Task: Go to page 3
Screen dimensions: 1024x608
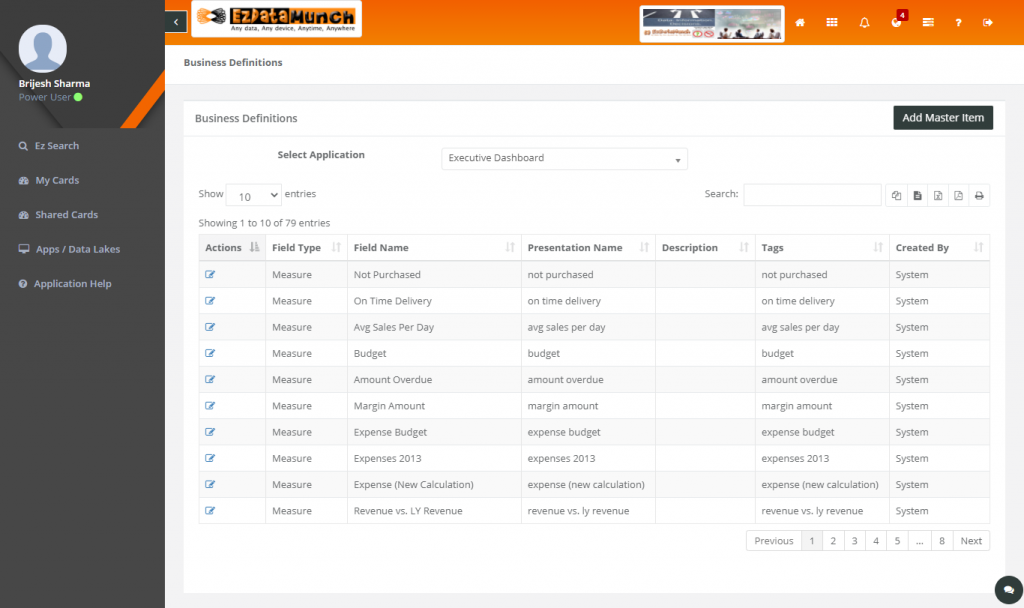Action: tap(854, 541)
